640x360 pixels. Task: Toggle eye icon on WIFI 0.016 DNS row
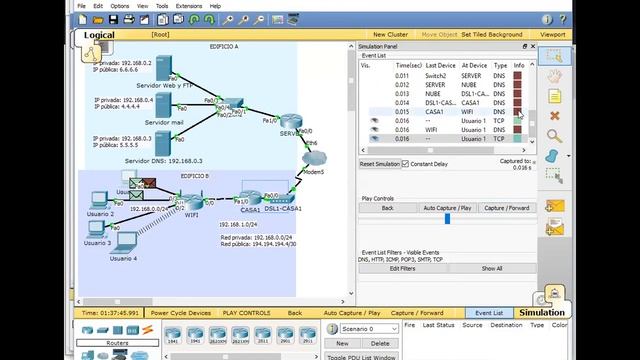point(374,129)
